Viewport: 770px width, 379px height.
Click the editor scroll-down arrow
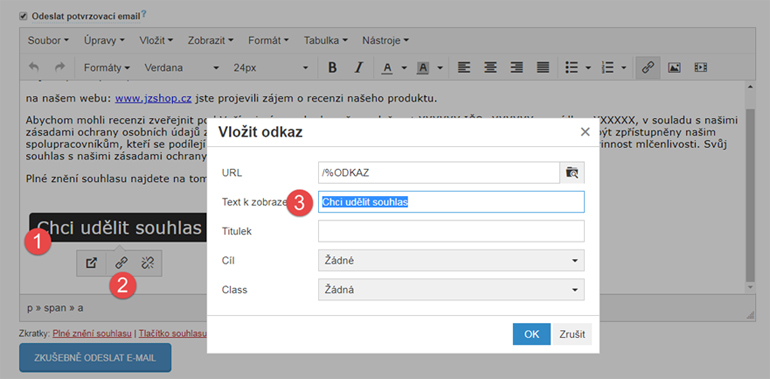pyautogui.click(x=750, y=287)
